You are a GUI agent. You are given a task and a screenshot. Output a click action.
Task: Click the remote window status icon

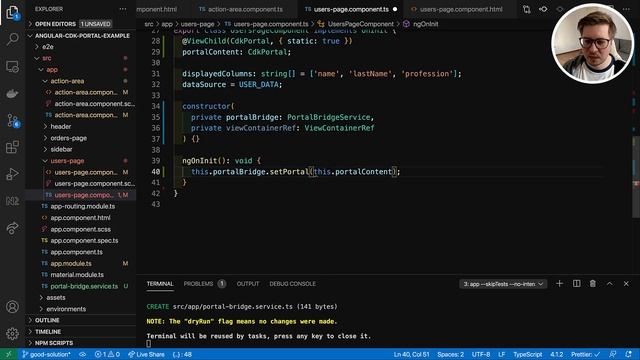point(8,354)
